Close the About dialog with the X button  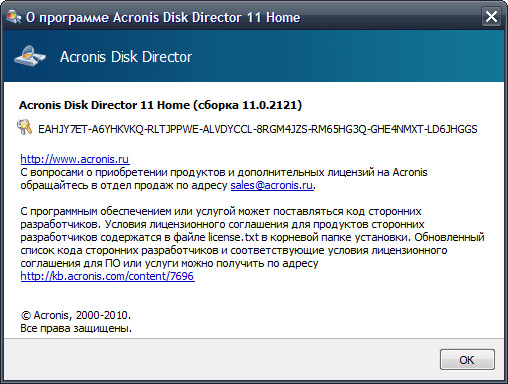[491, 16]
